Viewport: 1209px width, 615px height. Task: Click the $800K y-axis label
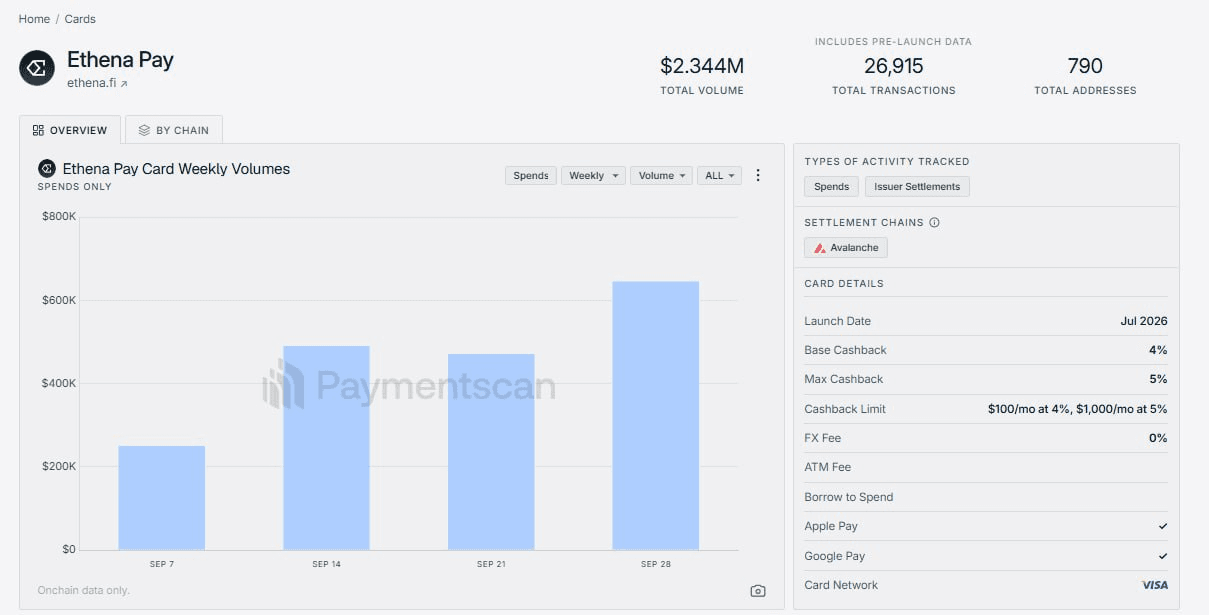(x=59, y=216)
